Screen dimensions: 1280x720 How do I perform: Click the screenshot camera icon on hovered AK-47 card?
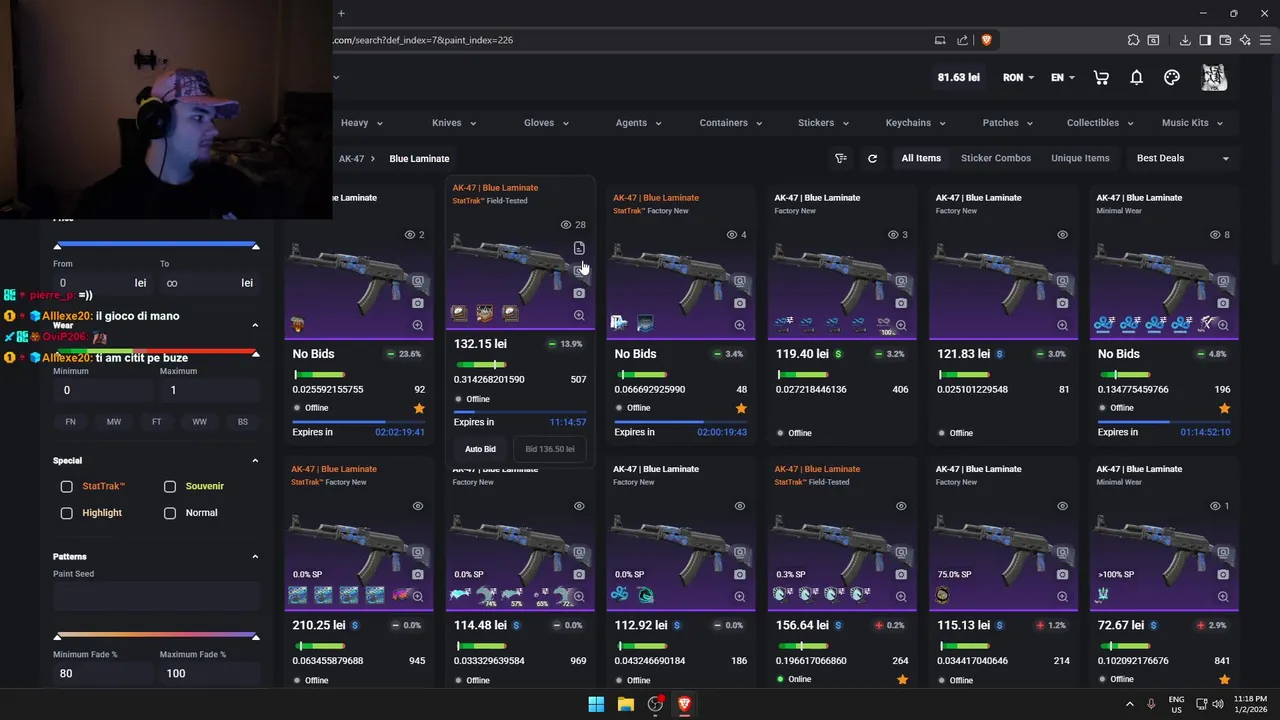click(x=579, y=293)
